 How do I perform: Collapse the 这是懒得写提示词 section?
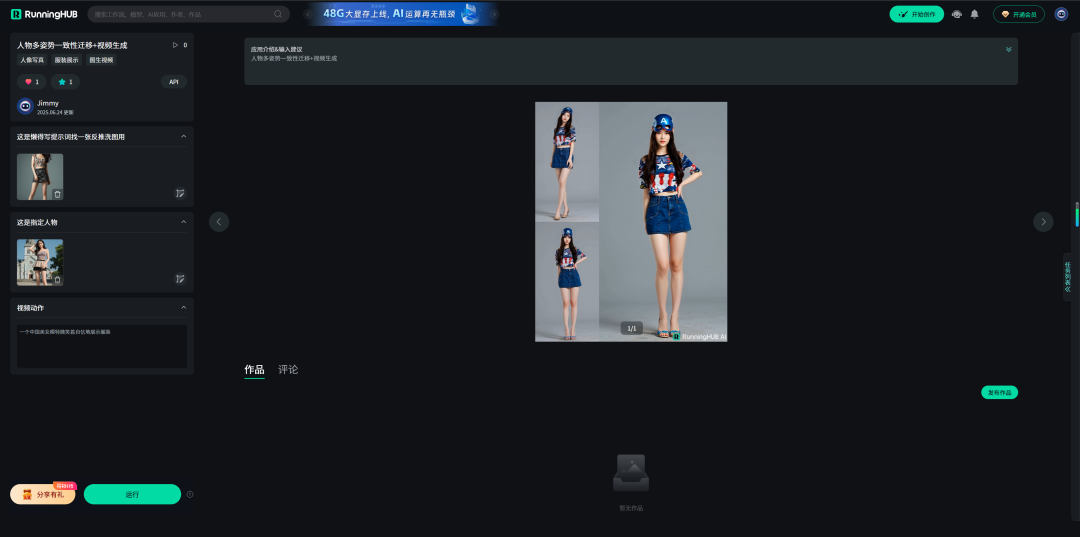pos(183,136)
